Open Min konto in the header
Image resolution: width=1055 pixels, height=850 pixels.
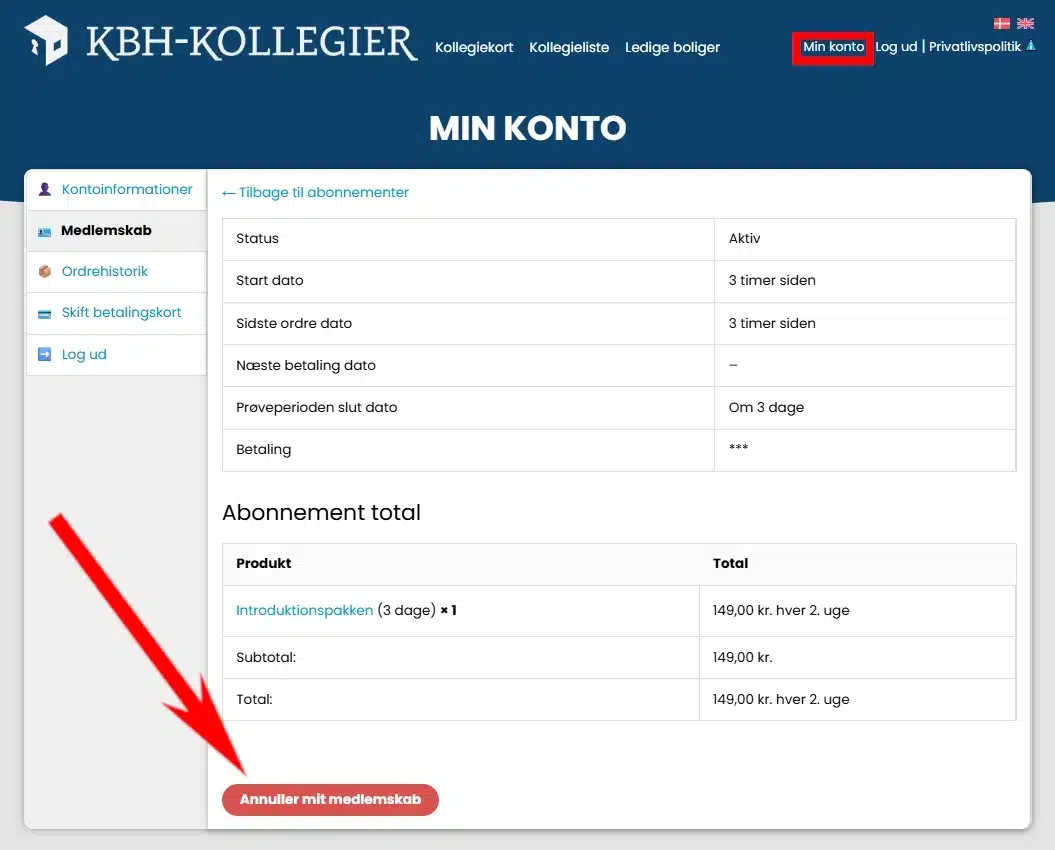pyautogui.click(x=833, y=47)
